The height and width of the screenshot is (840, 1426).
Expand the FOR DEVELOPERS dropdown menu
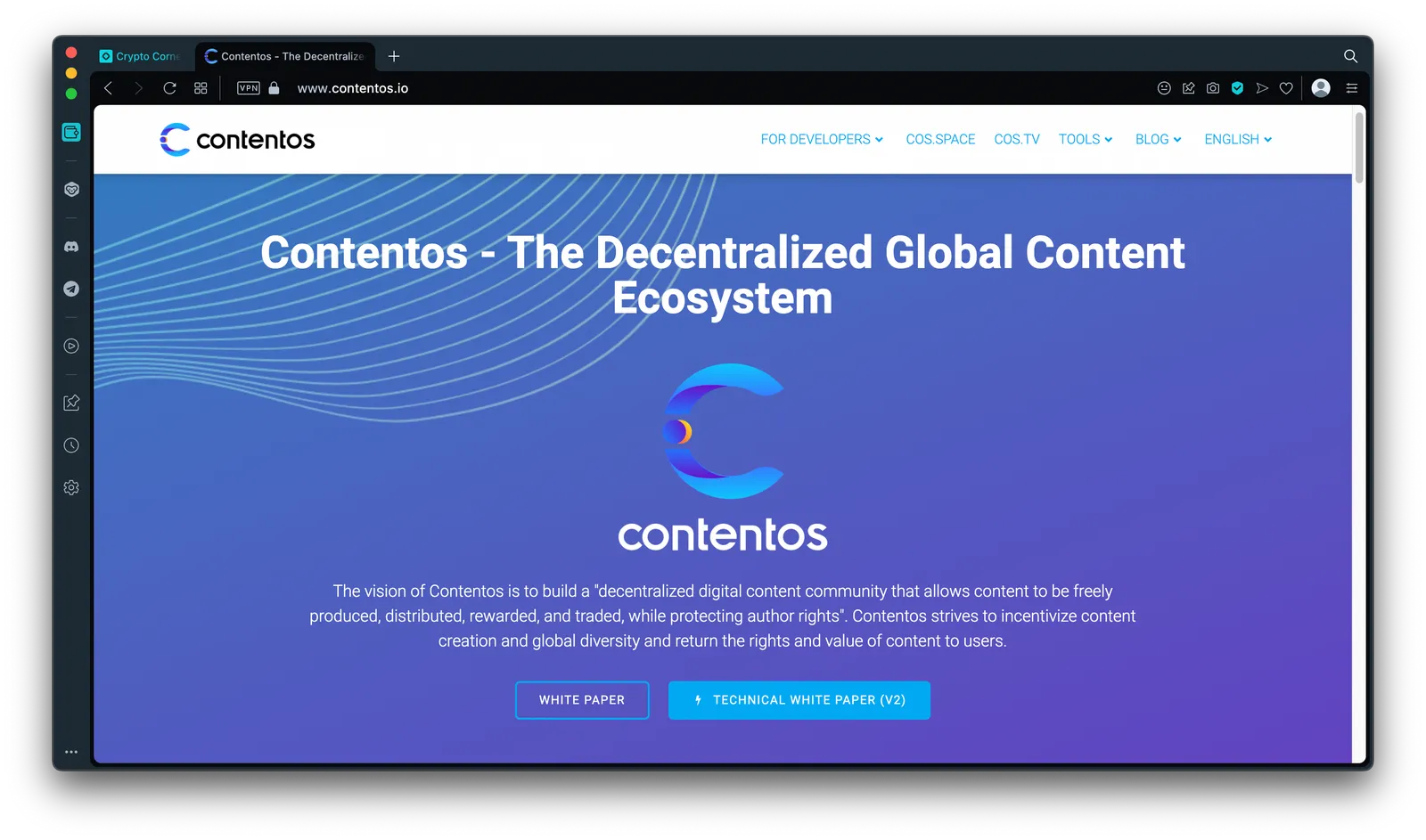(822, 139)
